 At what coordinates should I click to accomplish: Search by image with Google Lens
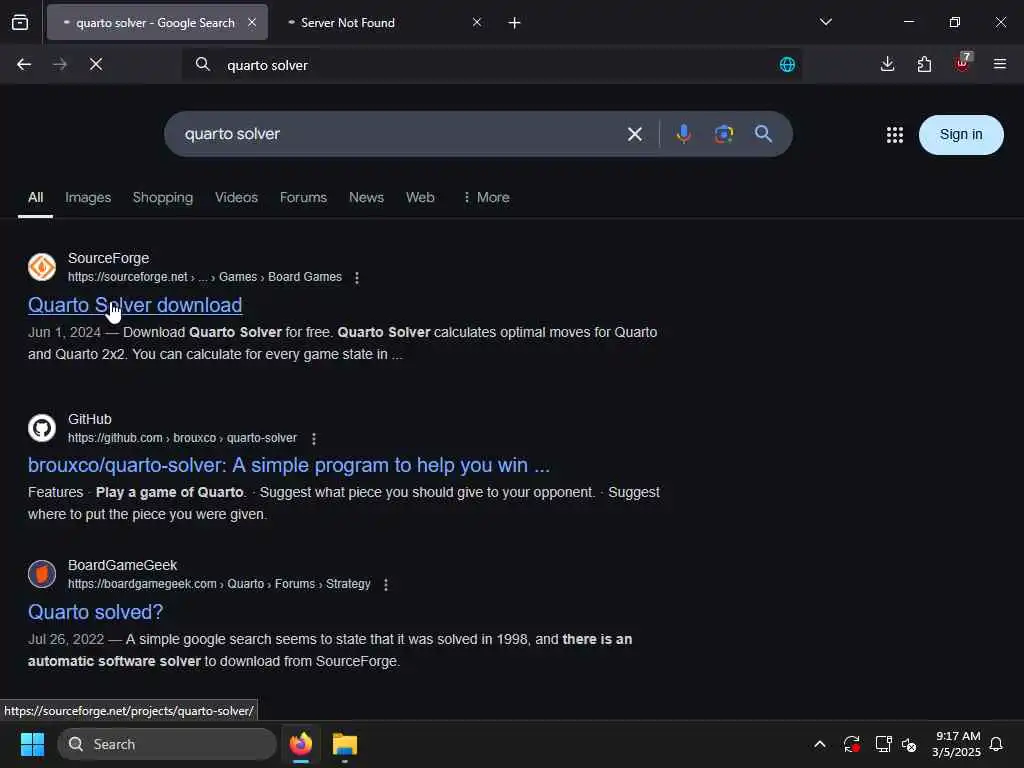click(x=724, y=134)
